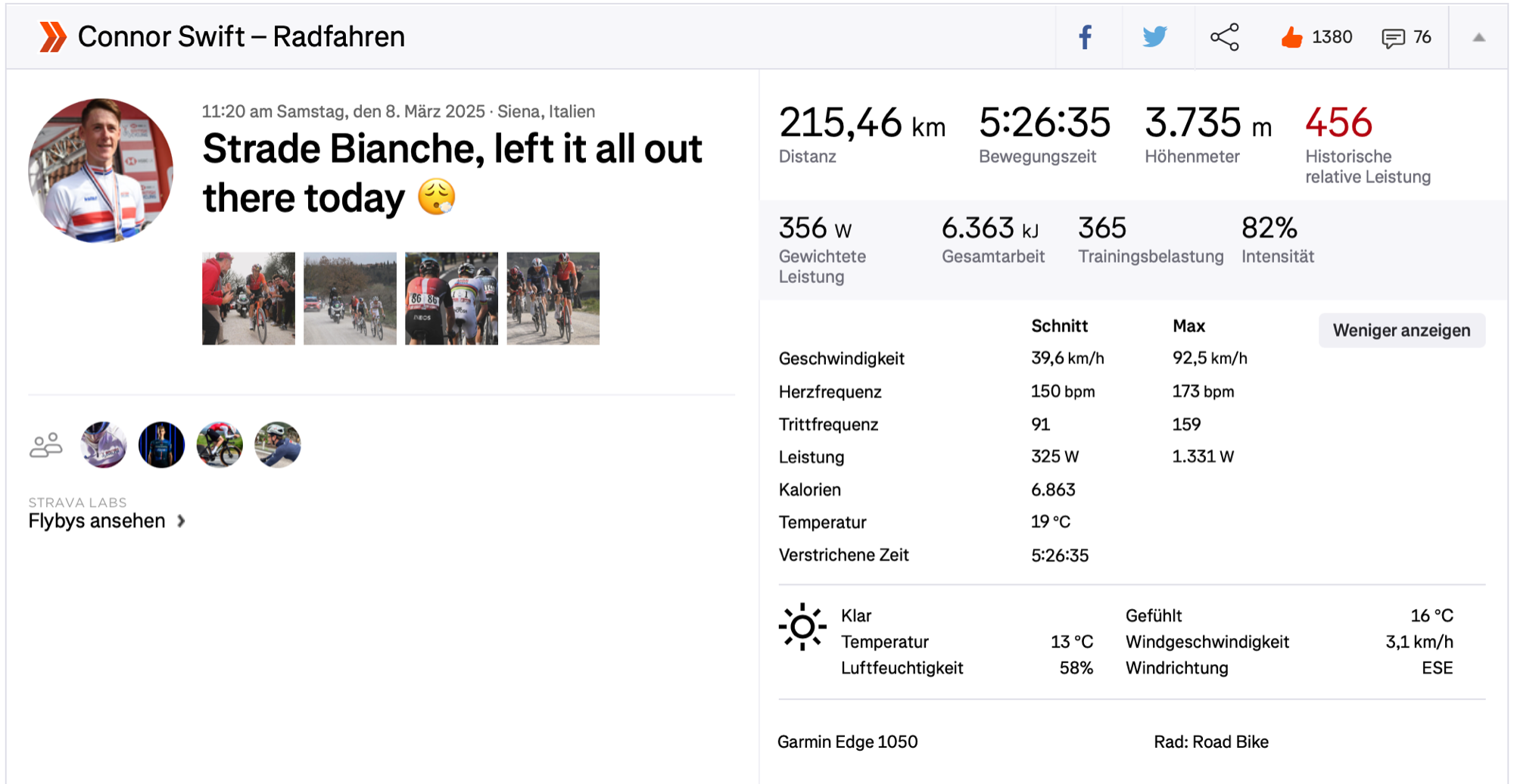Image resolution: width=1514 pixels, height=784 pixels.
Task: Open the share options icon
Action: pos(1224,37)
